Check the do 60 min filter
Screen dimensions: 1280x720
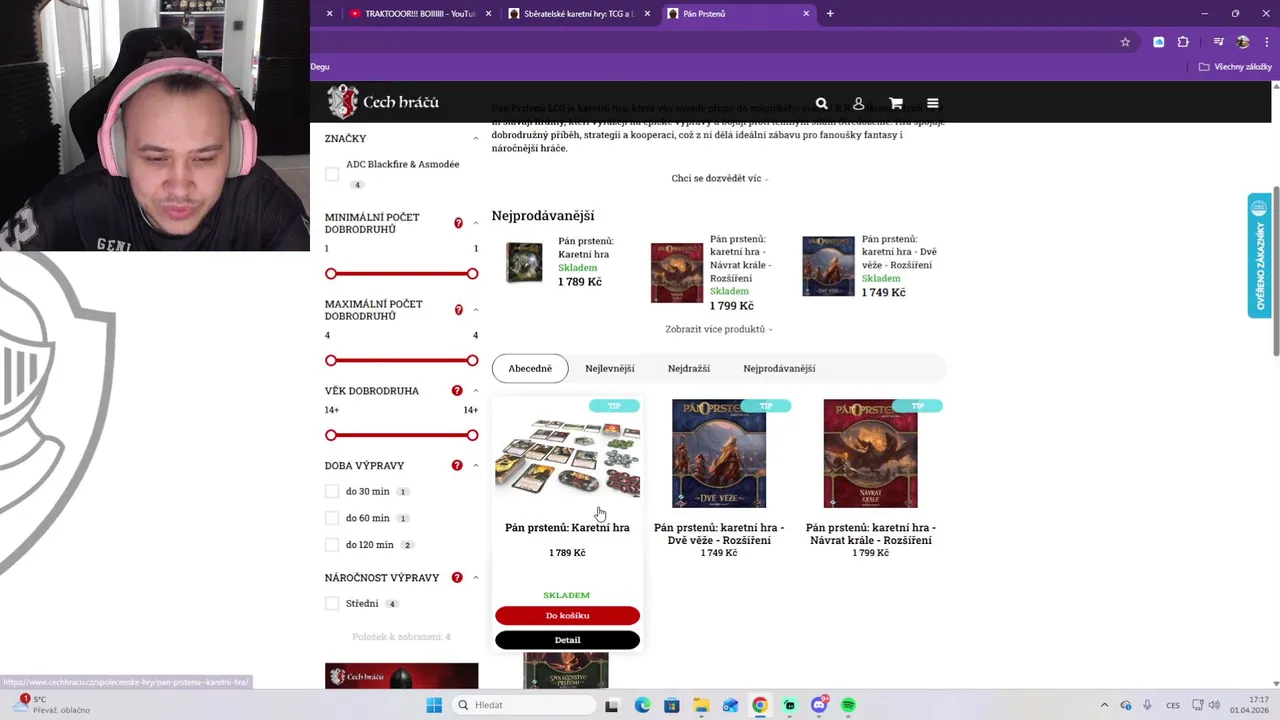332,518
